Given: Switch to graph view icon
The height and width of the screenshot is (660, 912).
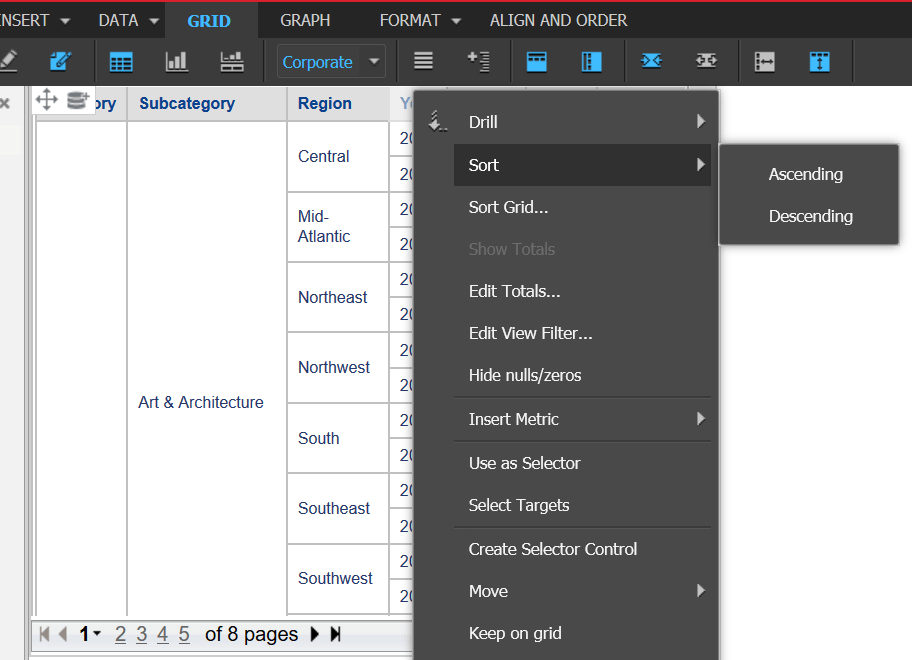Looking at the screenshot, I should point(176,62).
